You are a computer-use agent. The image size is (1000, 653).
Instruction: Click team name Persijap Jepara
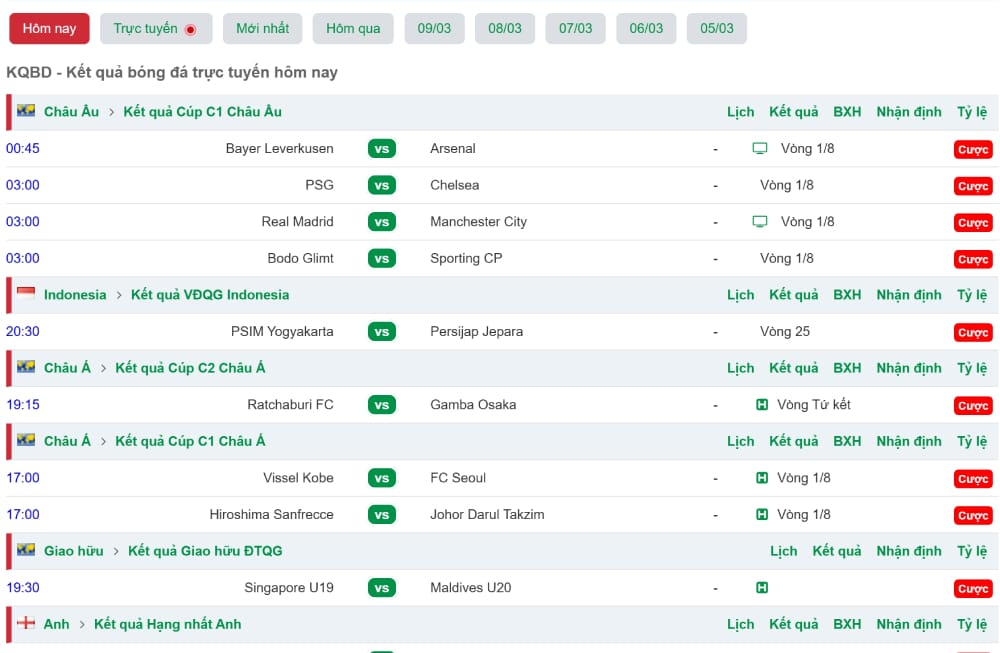476,332
